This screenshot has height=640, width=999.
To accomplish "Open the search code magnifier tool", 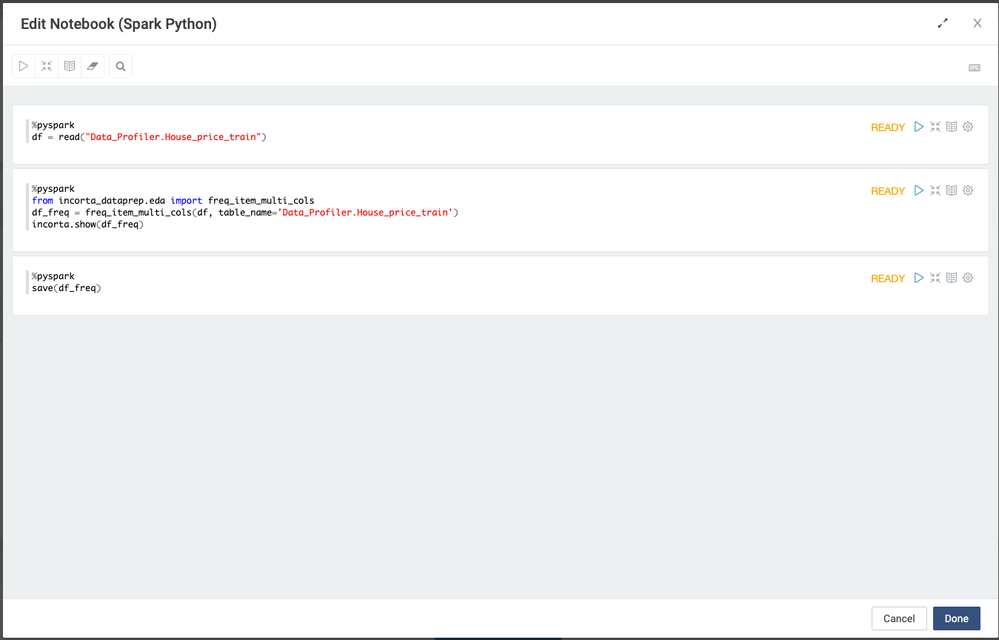I will coord(121,66).
